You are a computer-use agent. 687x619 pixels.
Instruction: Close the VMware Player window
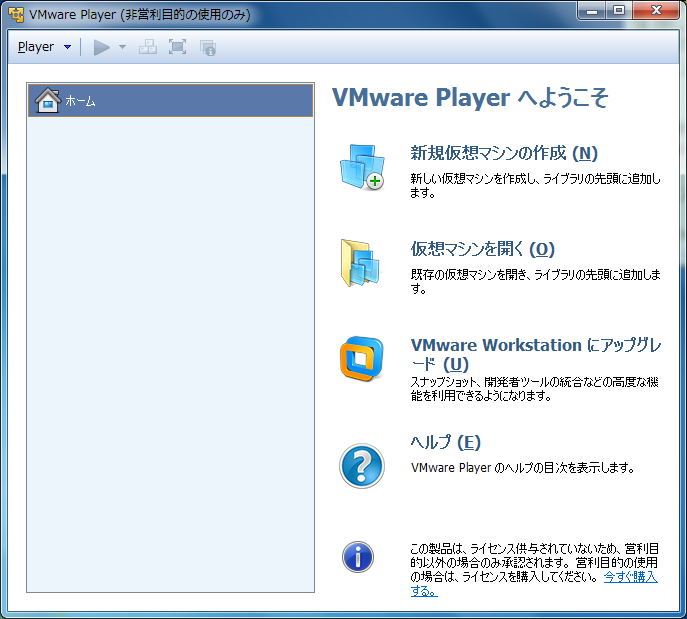661,12
